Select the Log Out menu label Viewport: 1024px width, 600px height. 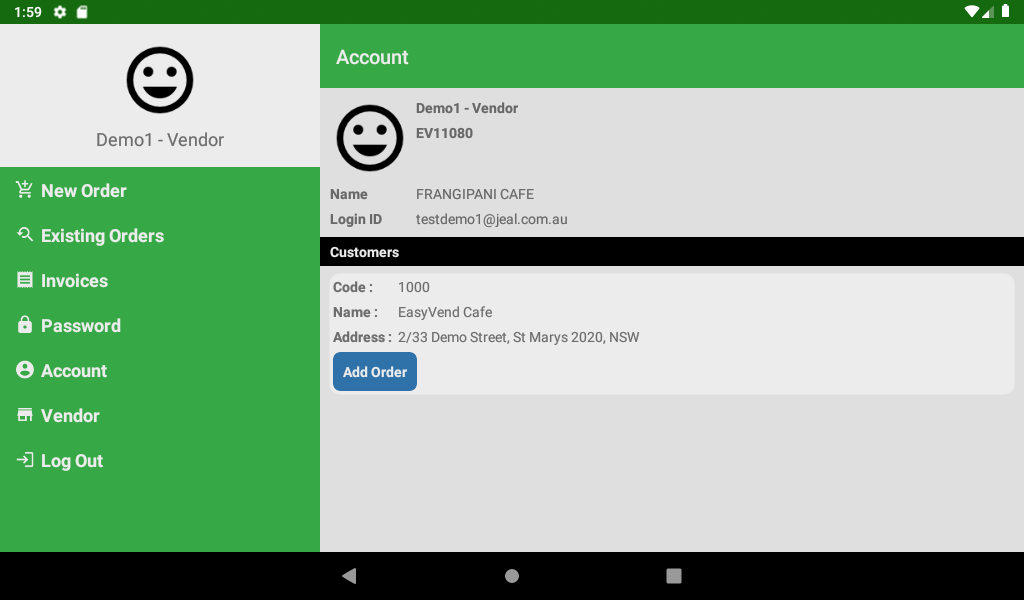tap(72, 461)
